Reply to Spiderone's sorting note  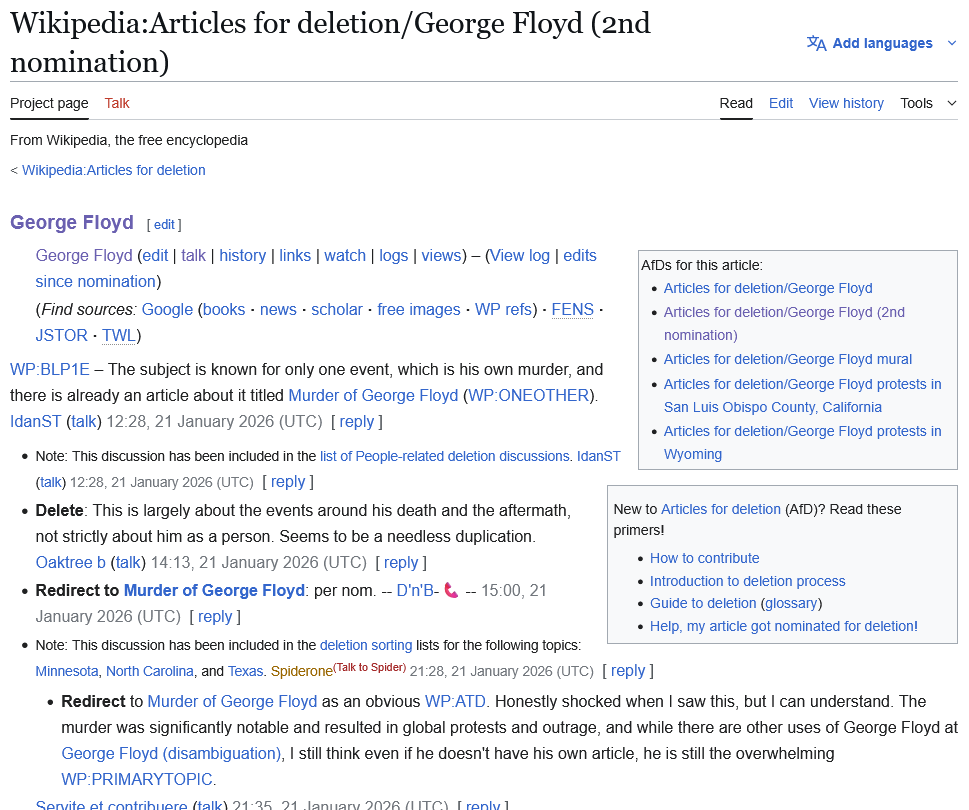(x=628, y=671)
